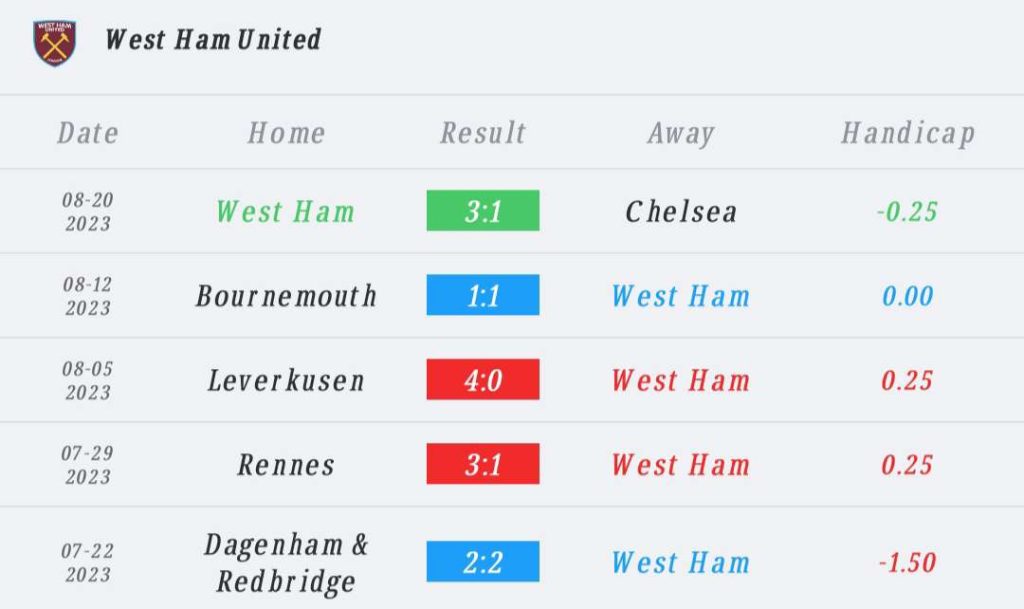
Task: Select Dagenham & Redbridge team name
Action: pyautogui.click(x=286, y=563)
